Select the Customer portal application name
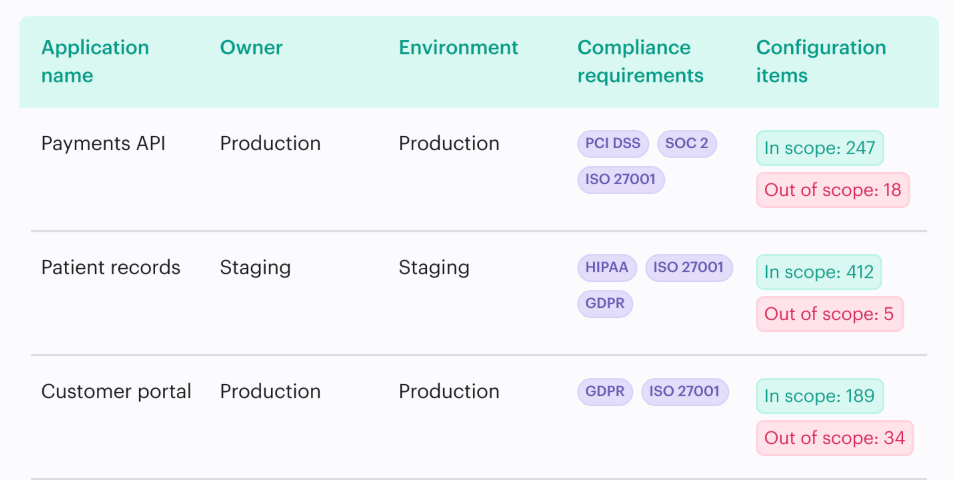Screen dimensions: 954x480 coord(116,391)
